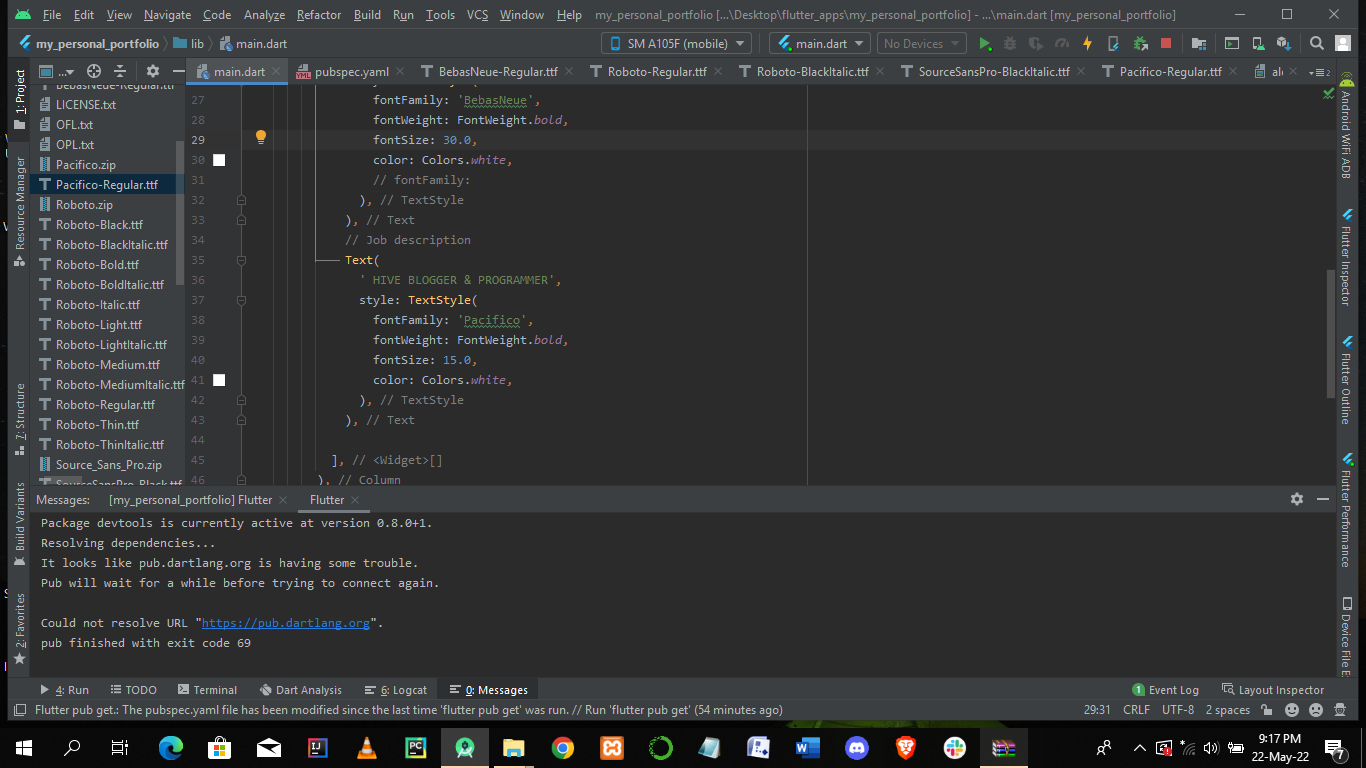Collapse code fold at line 32
1366x768 pixels.
(x=241, y=200)
